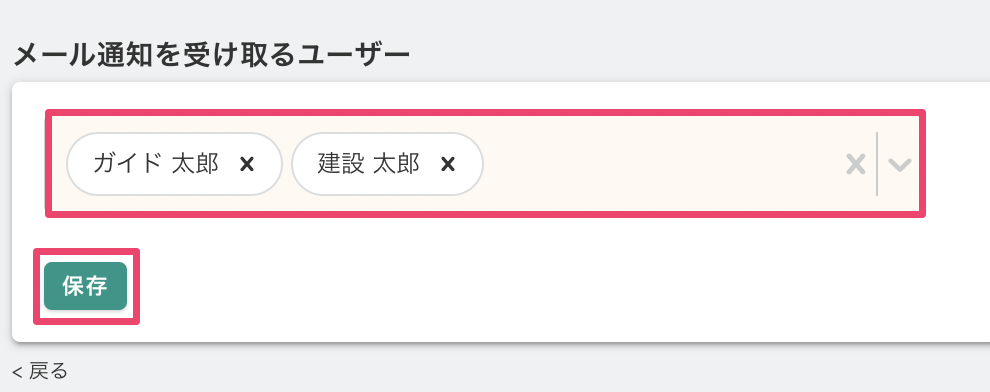Remove ガイド 太郎 using its x icon
990x392 pixels.
247,164
